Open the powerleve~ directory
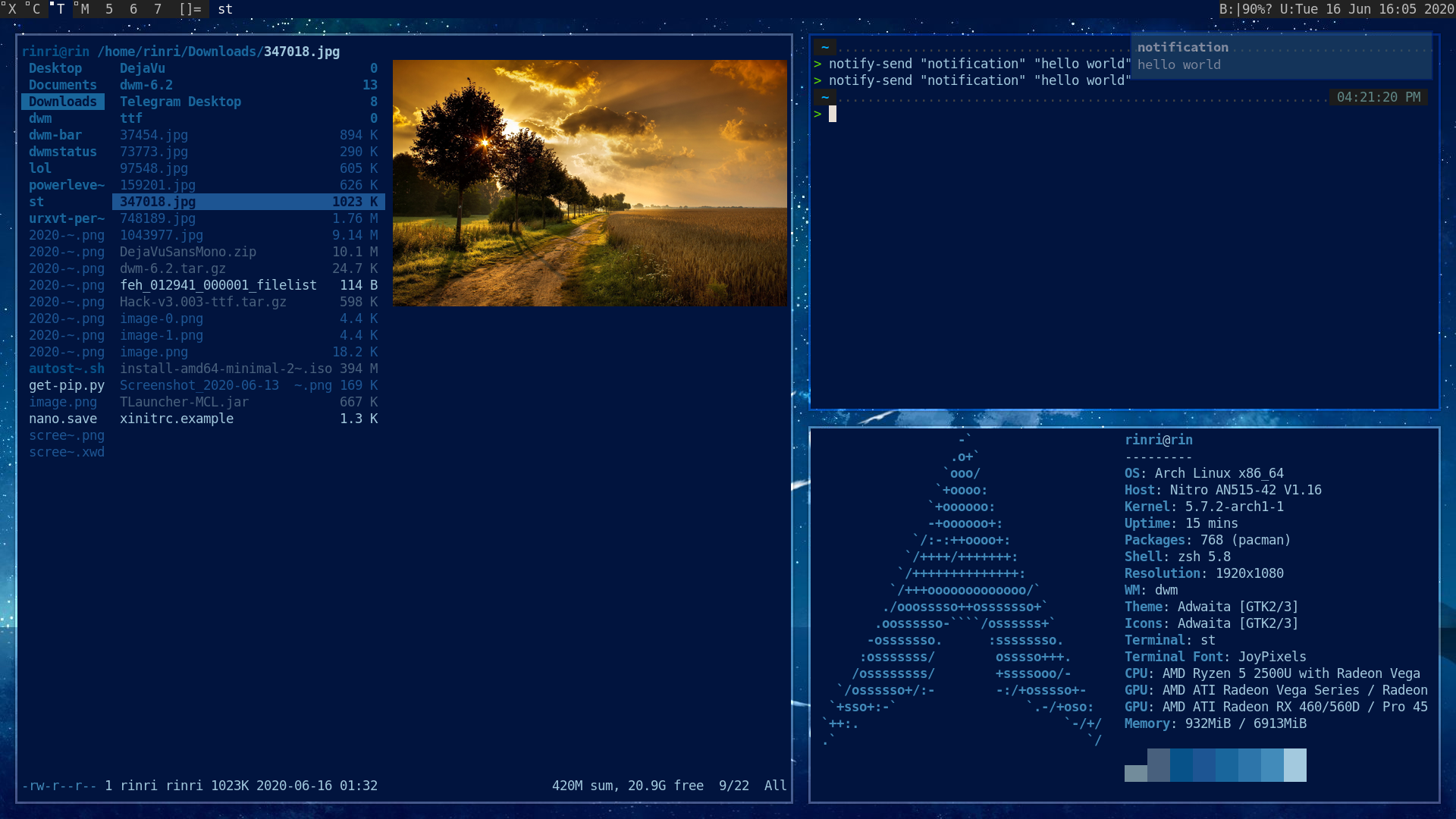This screenshot has width=1456, height=819. pos(67,185)
